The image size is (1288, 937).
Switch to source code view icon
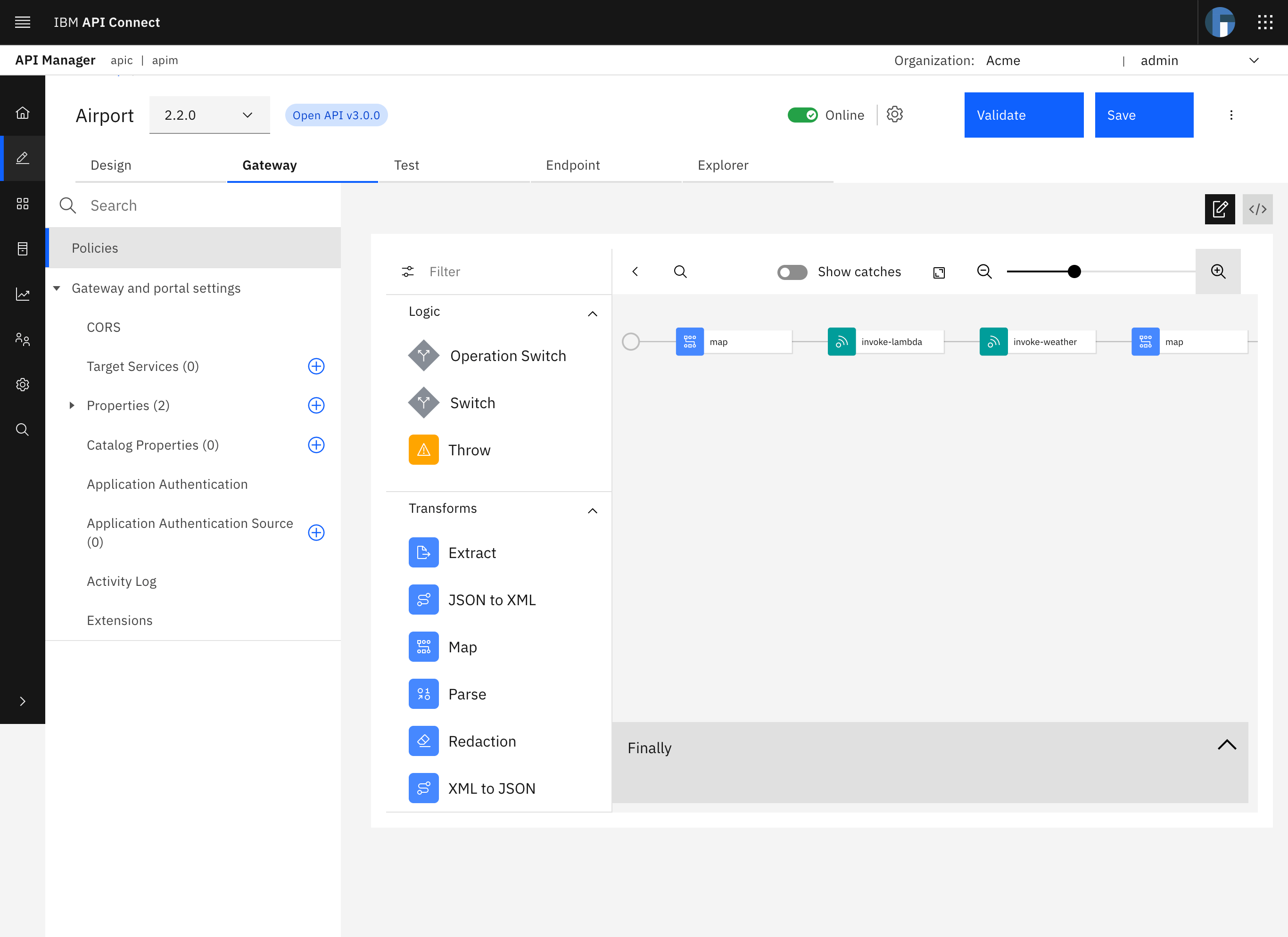tap(1257, 209)
